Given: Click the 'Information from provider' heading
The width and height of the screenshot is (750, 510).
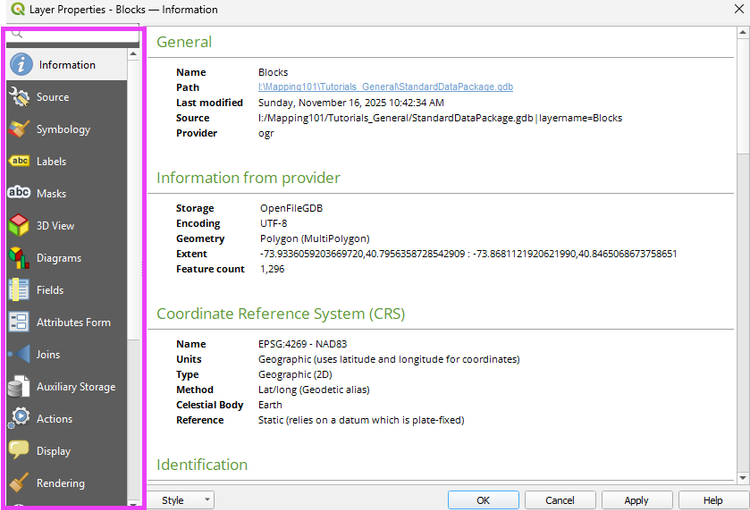Looking at the screenshot, I should click(x=248, y=178).
